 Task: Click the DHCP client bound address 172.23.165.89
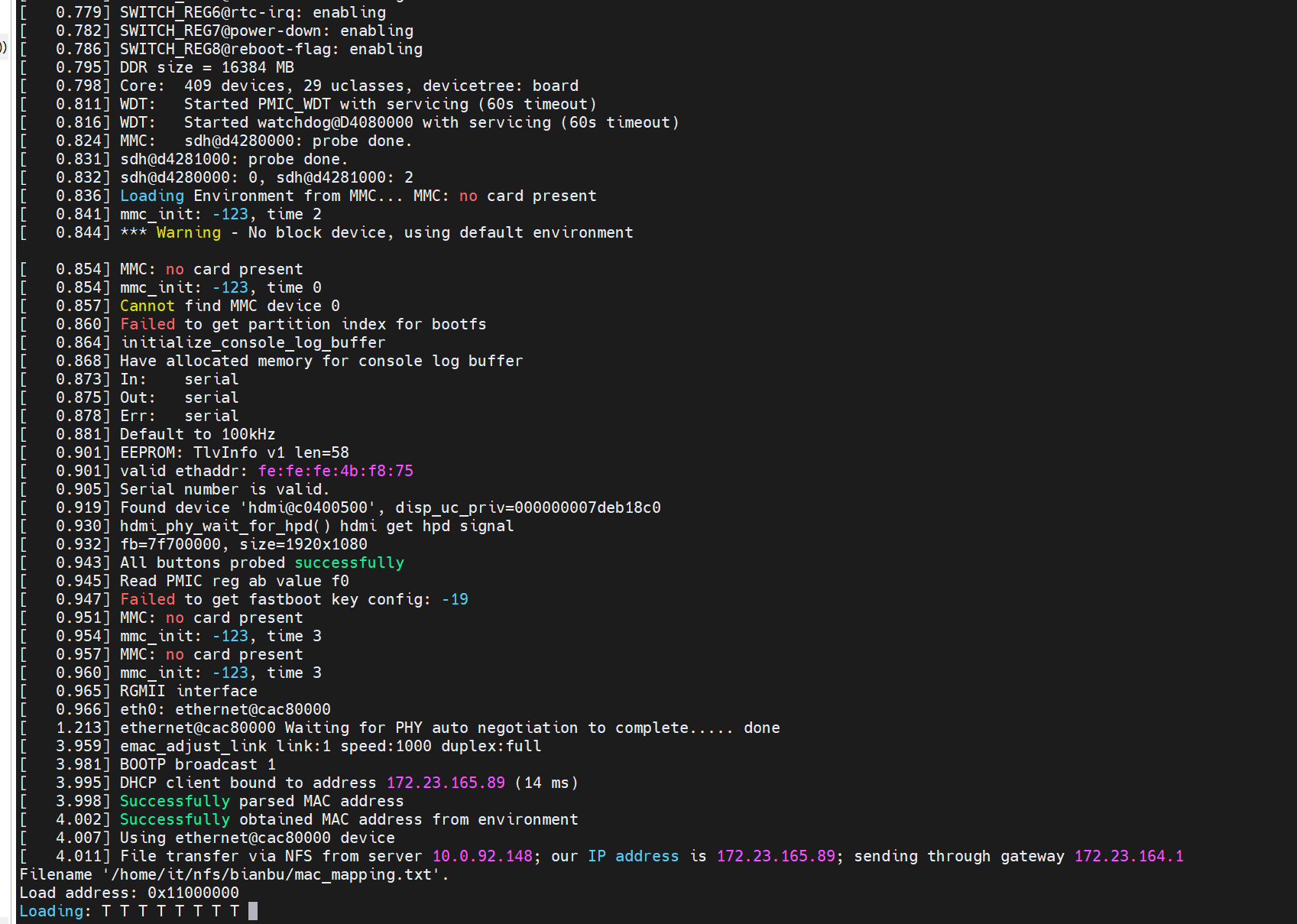pyautogui.click(x=446, y=783)
